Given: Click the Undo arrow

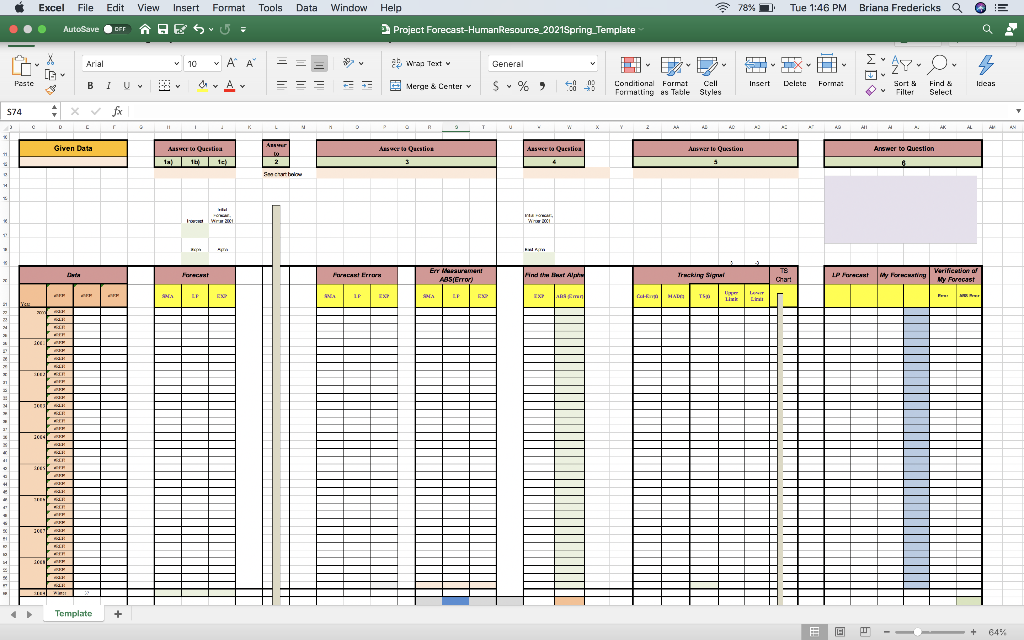Looking at the screenshot, I should tap(199, 29).
